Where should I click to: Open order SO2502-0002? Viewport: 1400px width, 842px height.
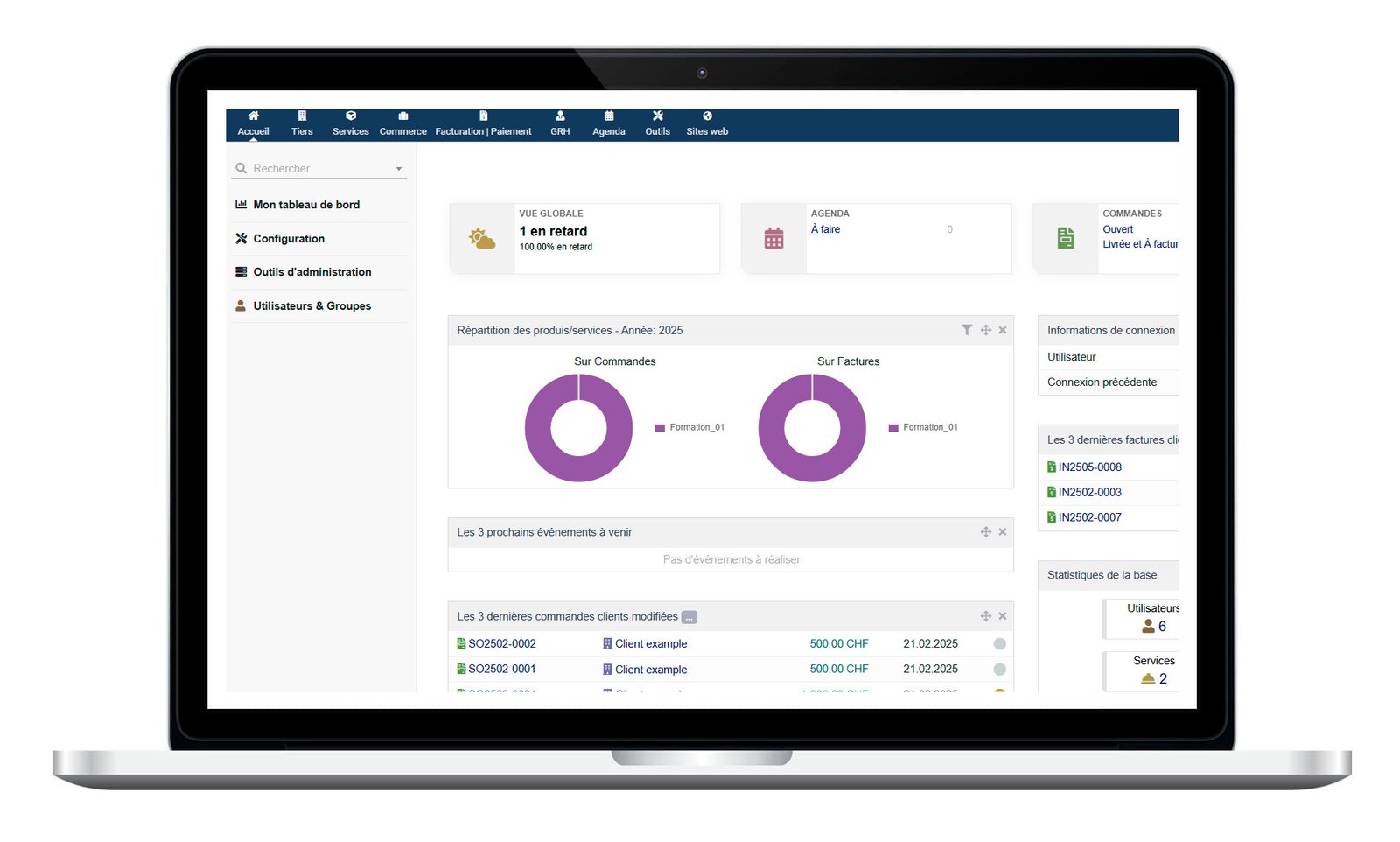503,643
